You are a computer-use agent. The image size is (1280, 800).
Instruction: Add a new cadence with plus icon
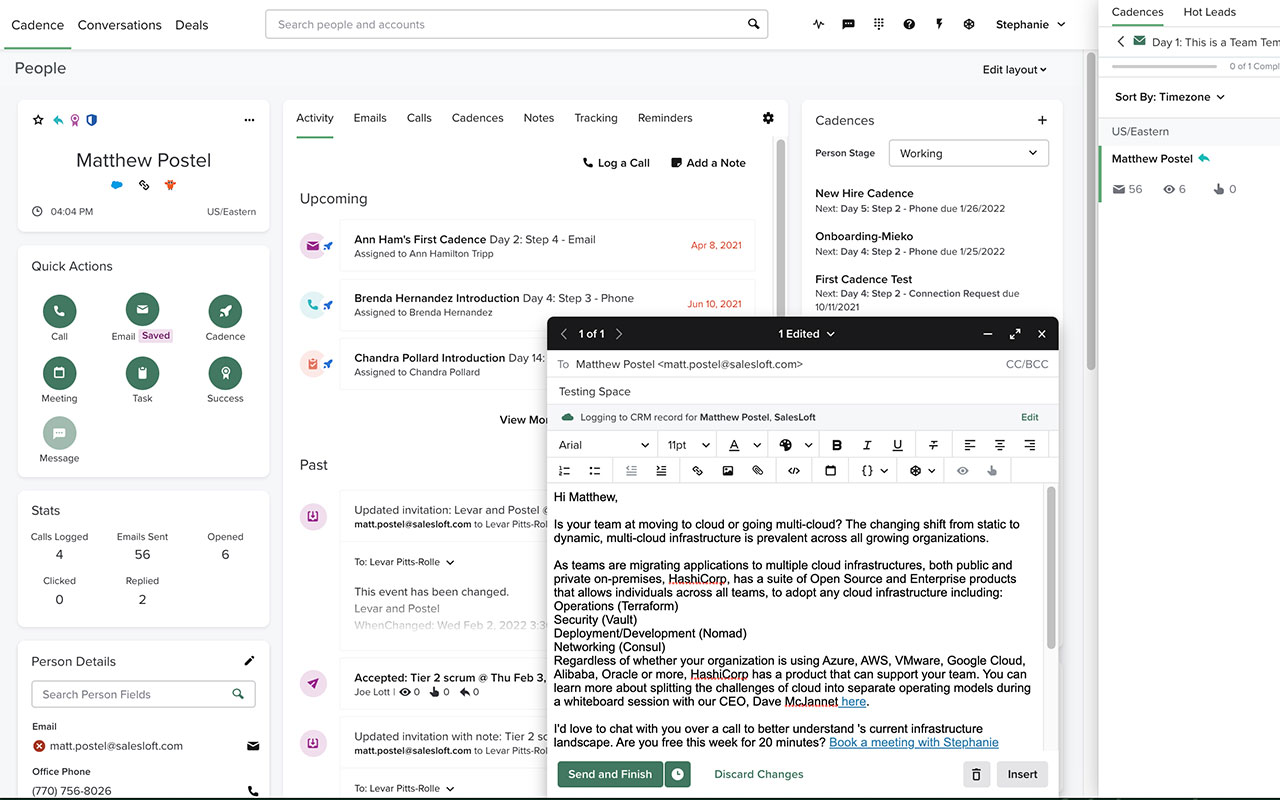pyautogui.click(x=1042, y=120)
